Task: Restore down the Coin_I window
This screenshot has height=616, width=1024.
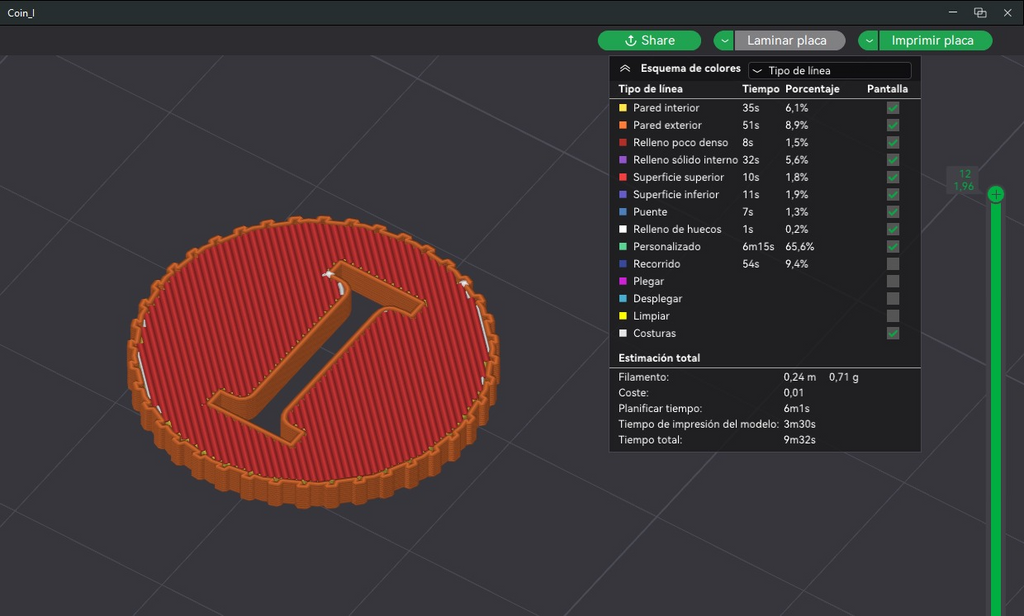Action: coord(980,12)
